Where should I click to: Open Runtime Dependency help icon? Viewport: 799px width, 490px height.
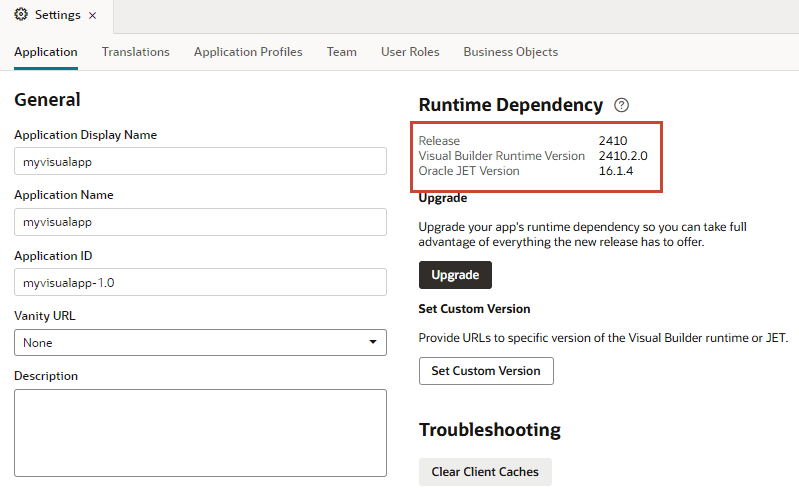(x=622, y=105)
